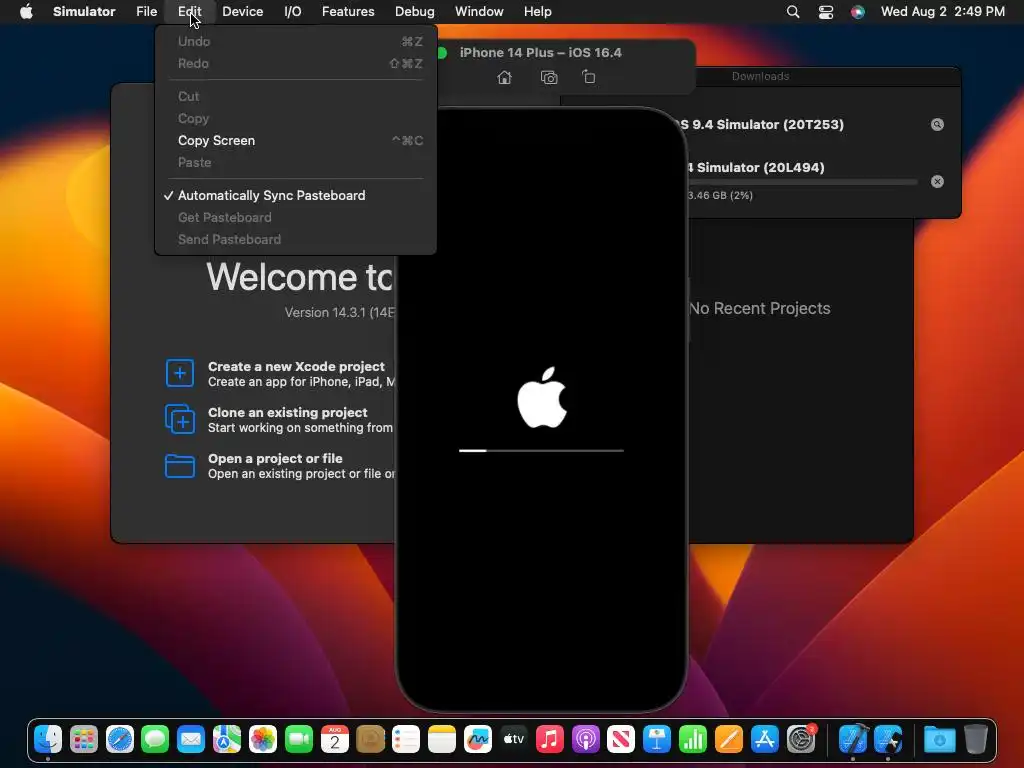Rotate the simulator device icon

click(588, 77)
